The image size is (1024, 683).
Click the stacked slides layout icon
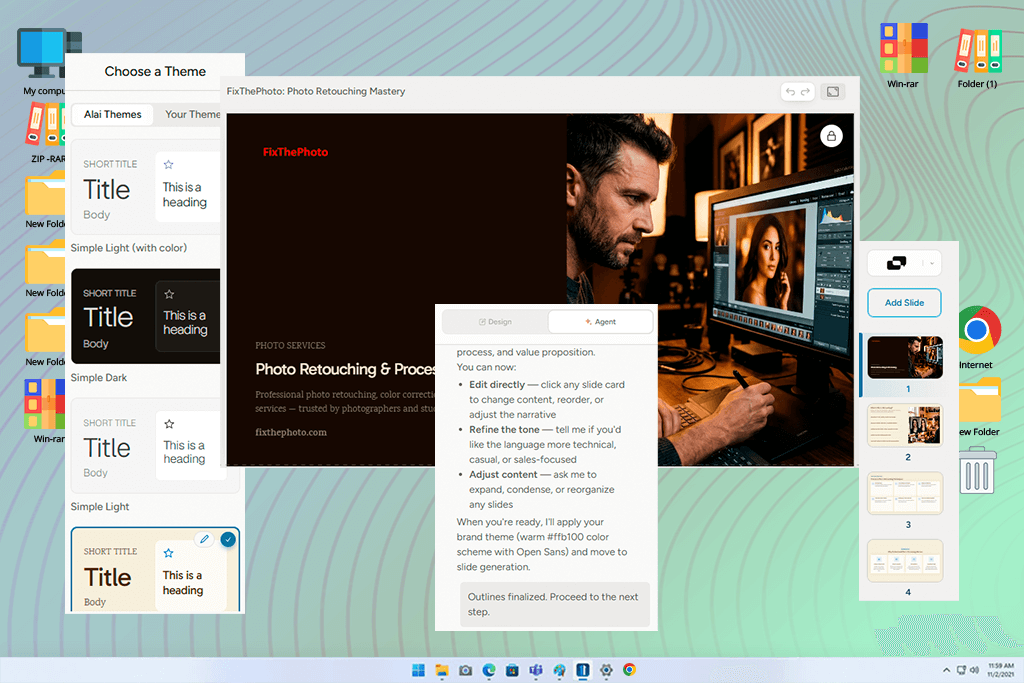[x=897, y=263]
